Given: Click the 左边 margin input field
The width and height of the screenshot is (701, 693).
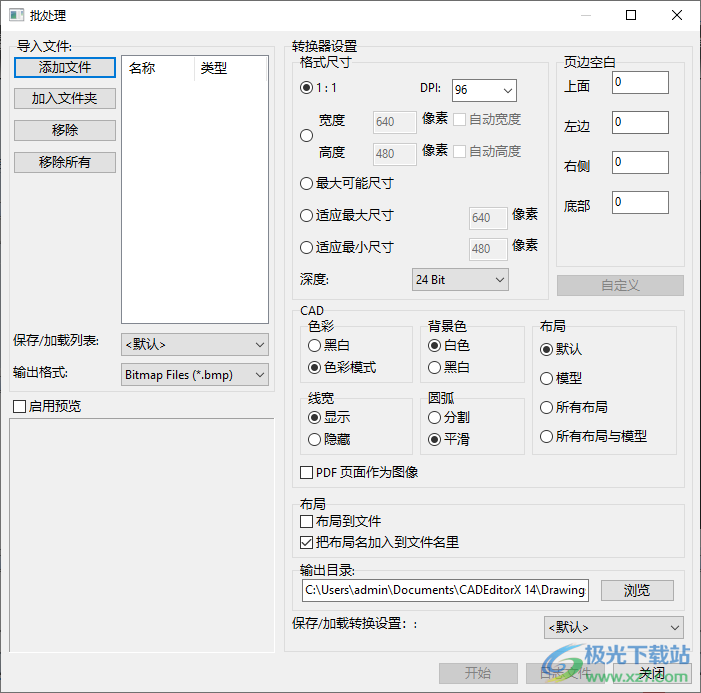Looking at the screenshot, I should tap(640, 122).
